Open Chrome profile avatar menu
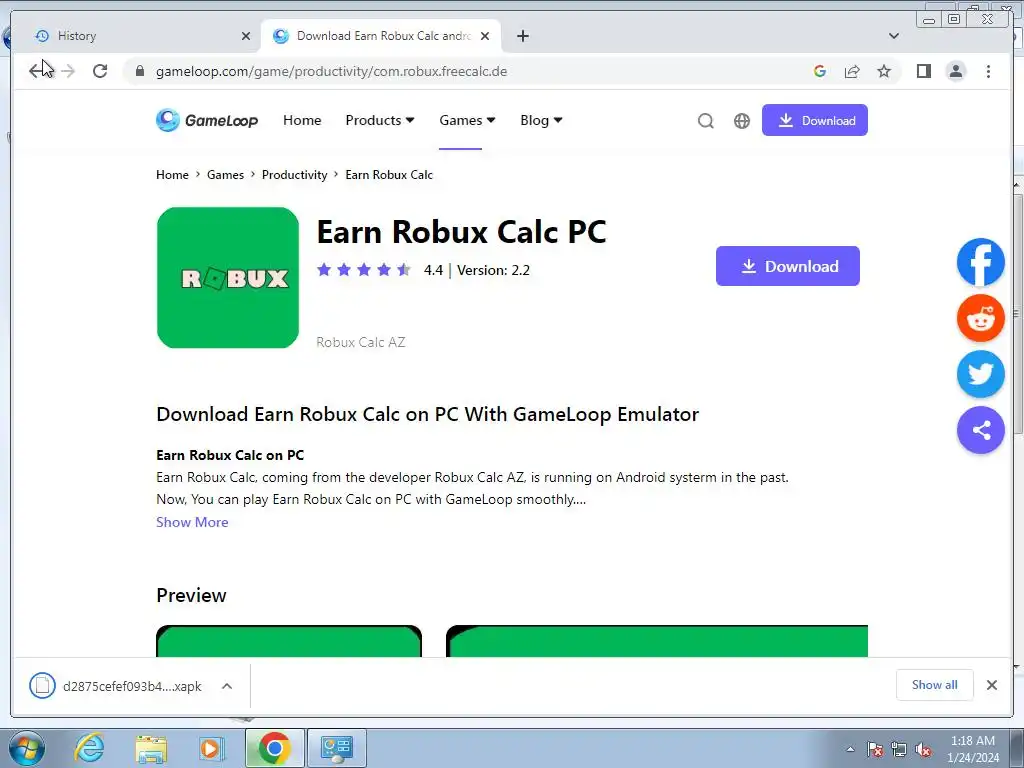Viewport: 1024px width, 768px height. (x=955, y=71)
